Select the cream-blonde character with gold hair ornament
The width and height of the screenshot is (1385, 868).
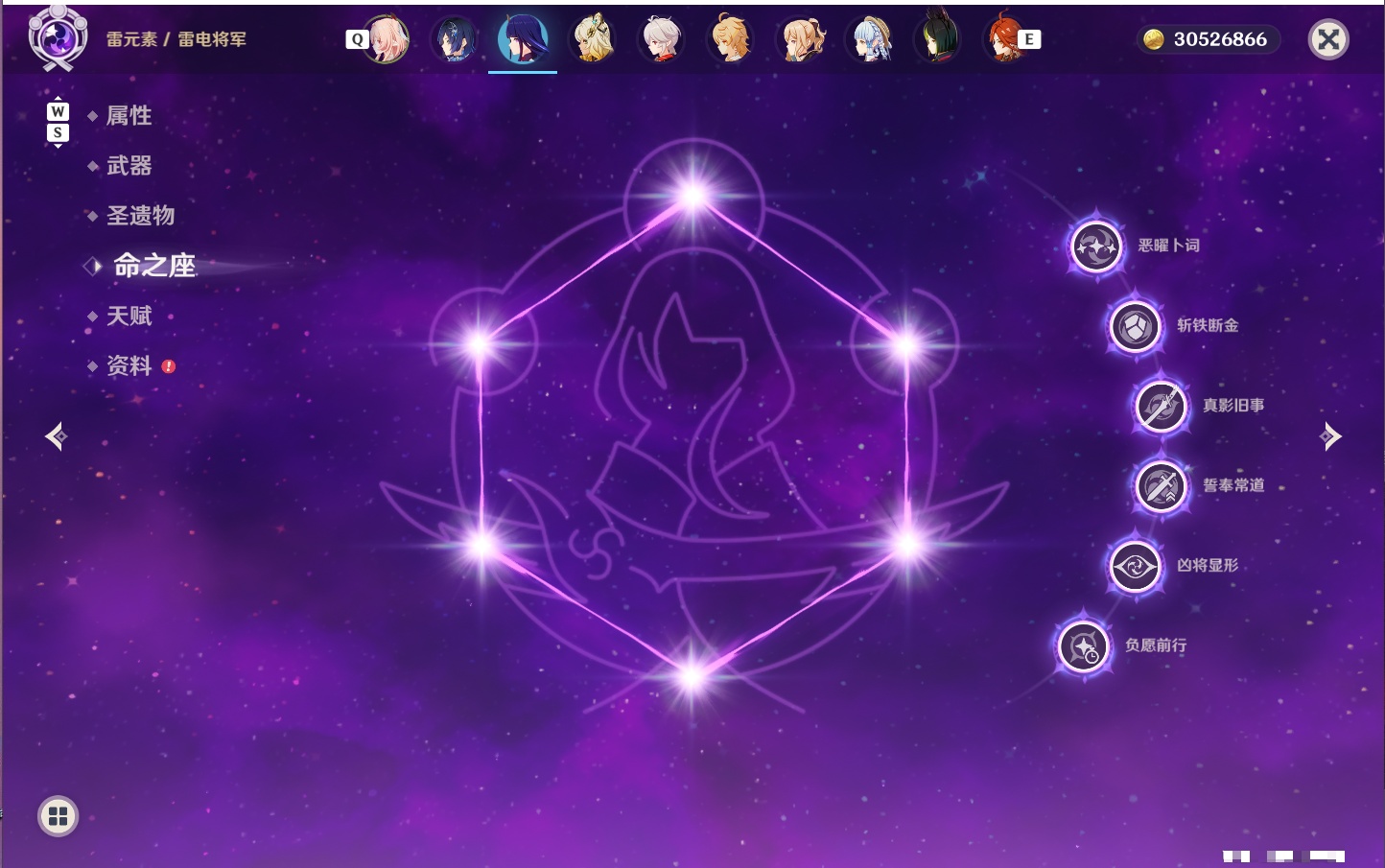[593, 39]
